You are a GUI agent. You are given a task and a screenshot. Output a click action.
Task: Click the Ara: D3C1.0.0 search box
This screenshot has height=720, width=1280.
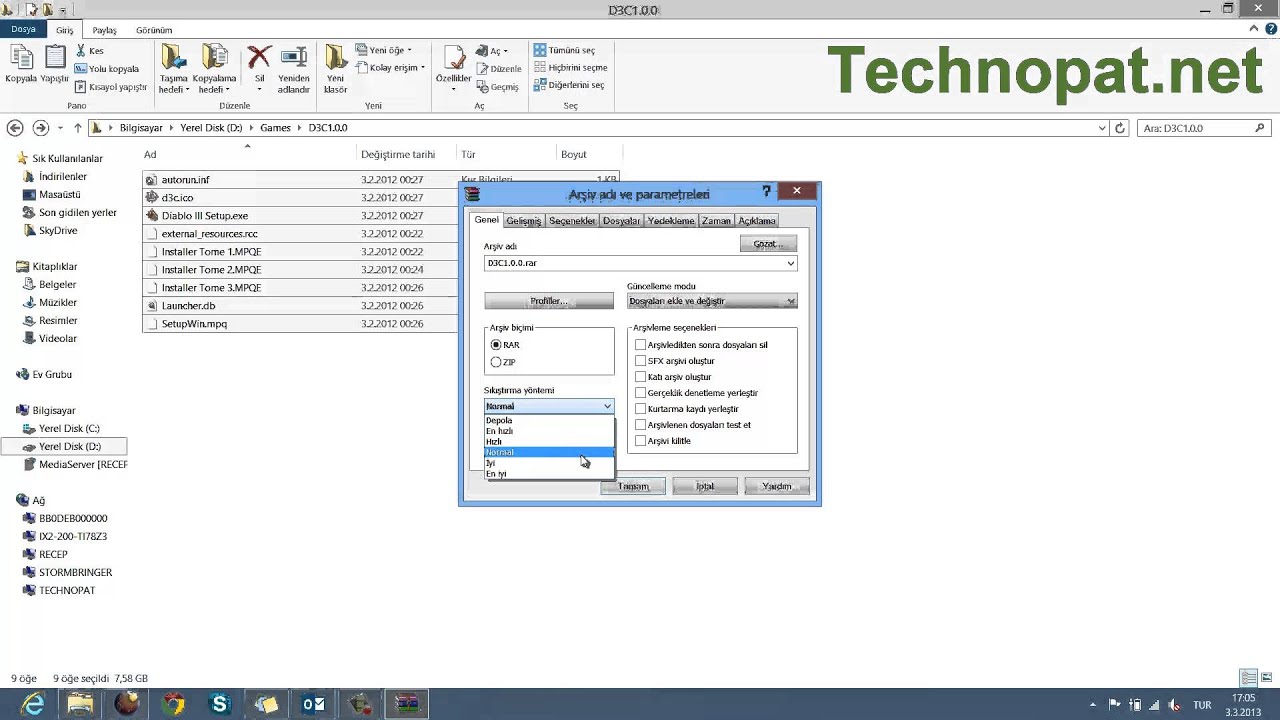[x=1205, y=128]
